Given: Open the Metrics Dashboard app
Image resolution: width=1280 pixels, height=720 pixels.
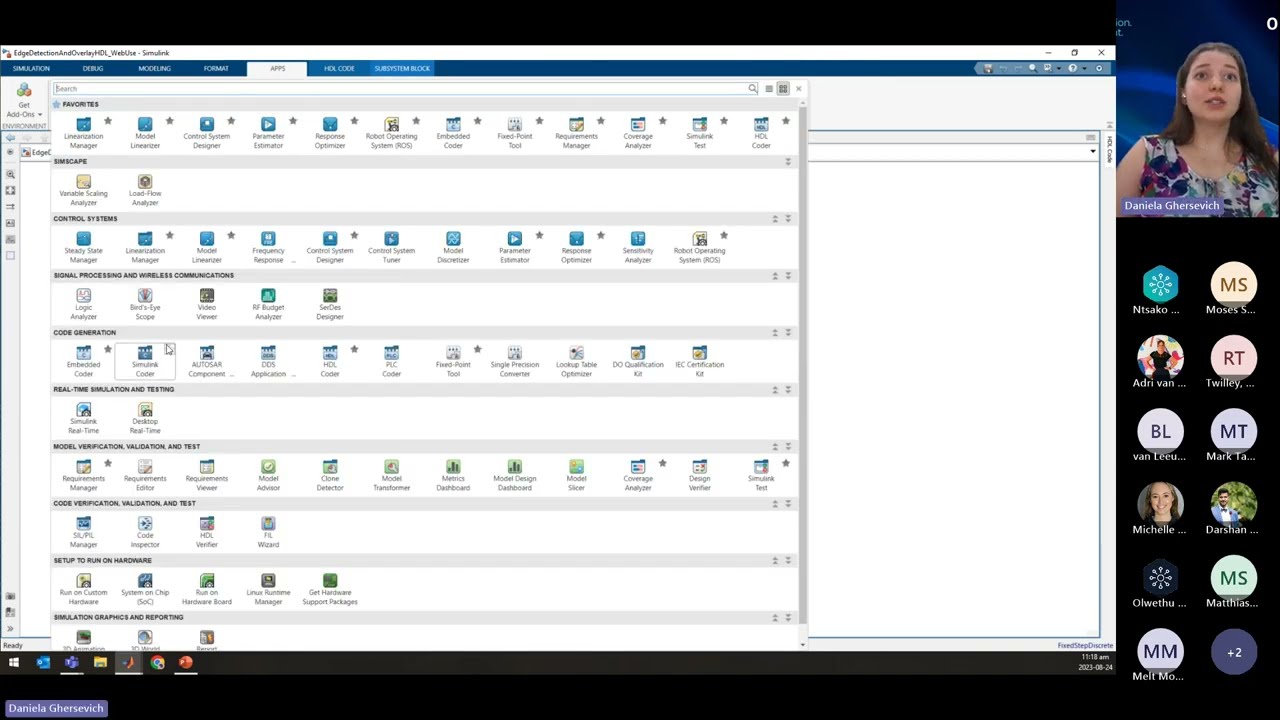Looking at the screenshot, I should pos(453,475).
